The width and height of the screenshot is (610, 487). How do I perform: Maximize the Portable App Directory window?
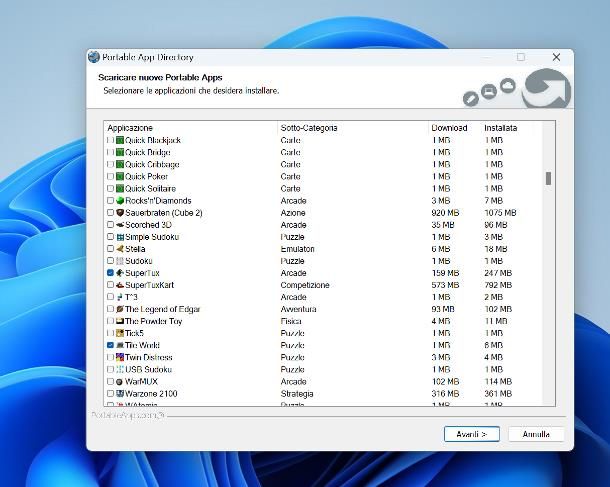(521, 57)
